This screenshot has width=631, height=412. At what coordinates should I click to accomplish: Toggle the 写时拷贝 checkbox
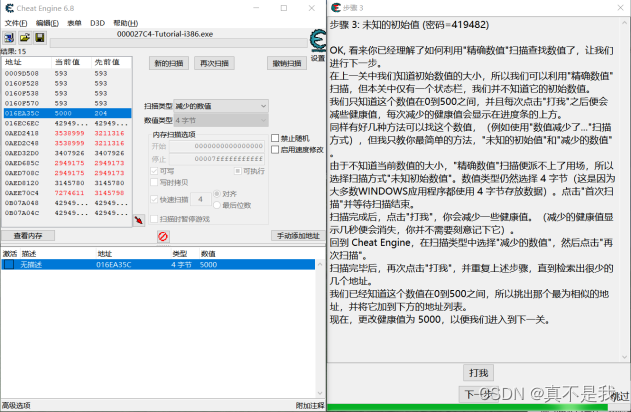pos(154,182)
